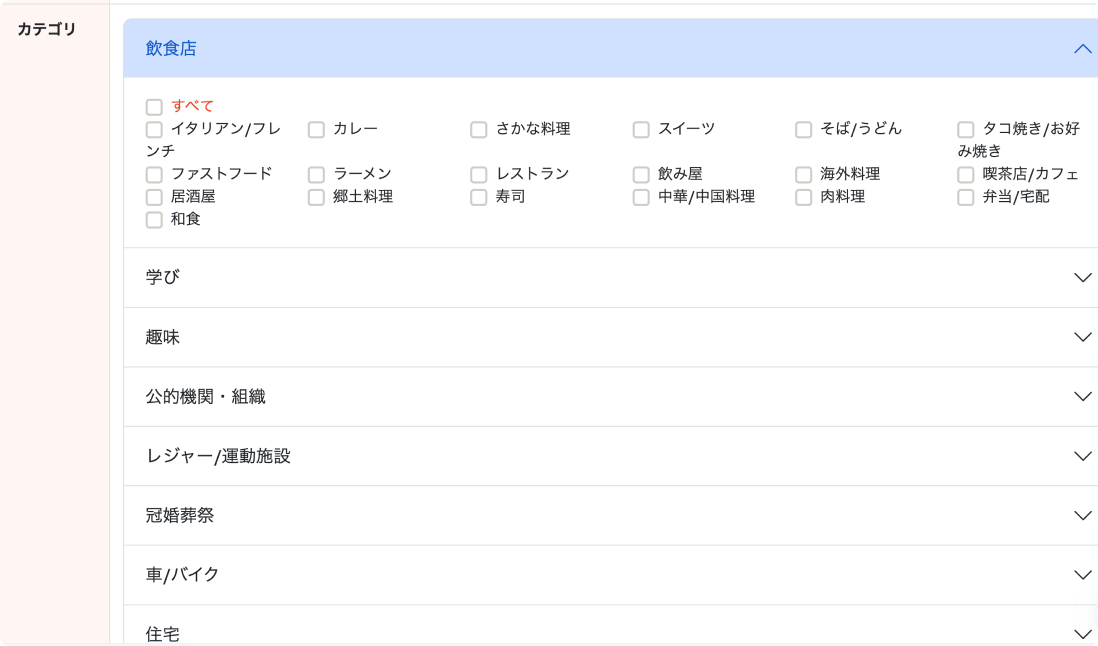
Task: Tick the スイーツ checkbox
Action: tap(641, 130)
